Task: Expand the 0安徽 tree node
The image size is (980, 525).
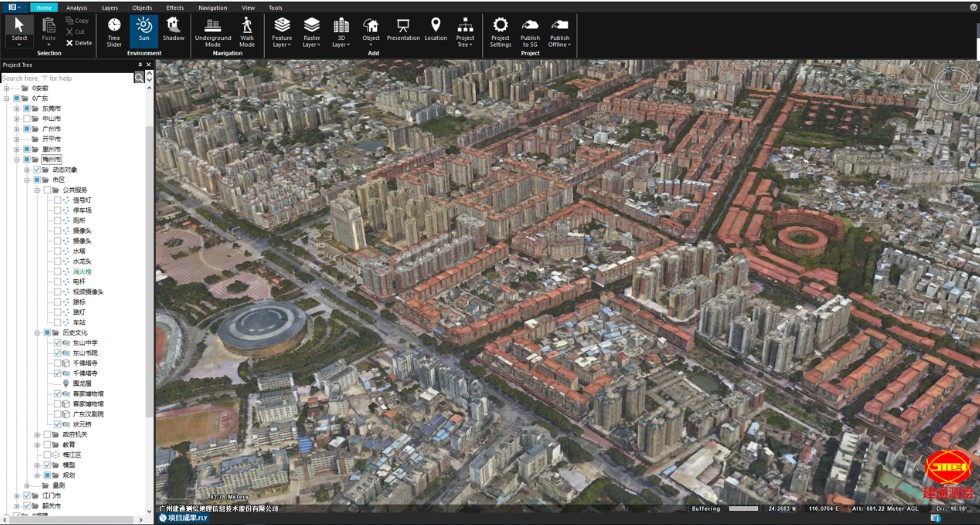Action: pyautogui.click(x=7, y=88)
